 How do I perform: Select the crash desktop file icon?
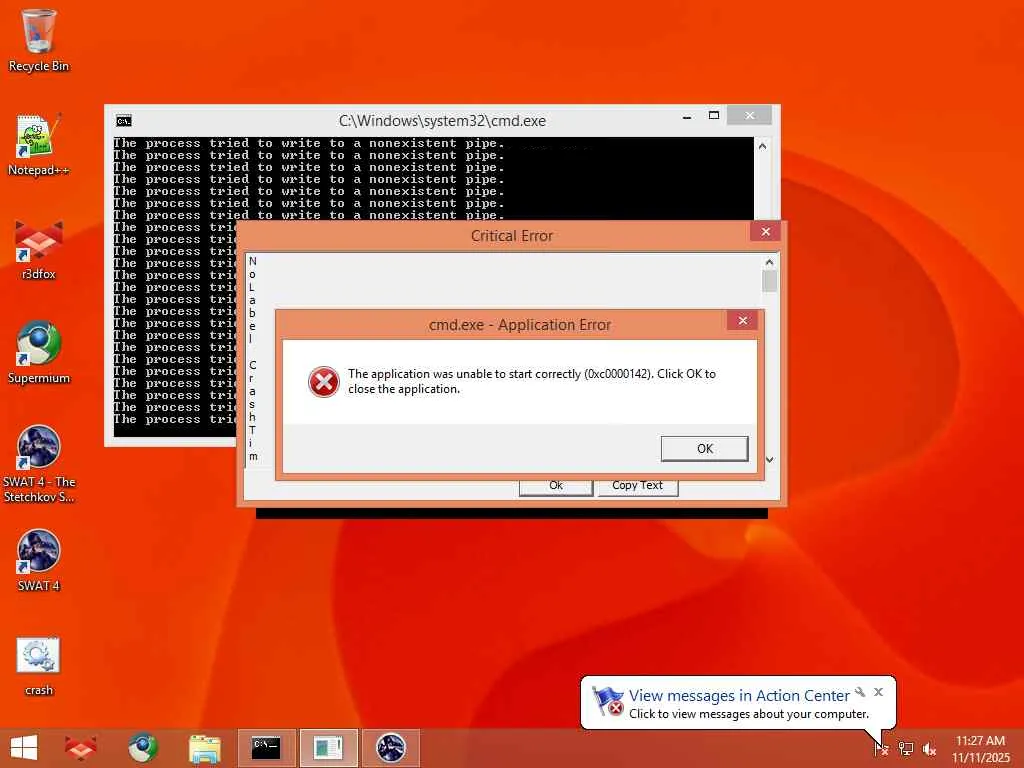point(39,666)
